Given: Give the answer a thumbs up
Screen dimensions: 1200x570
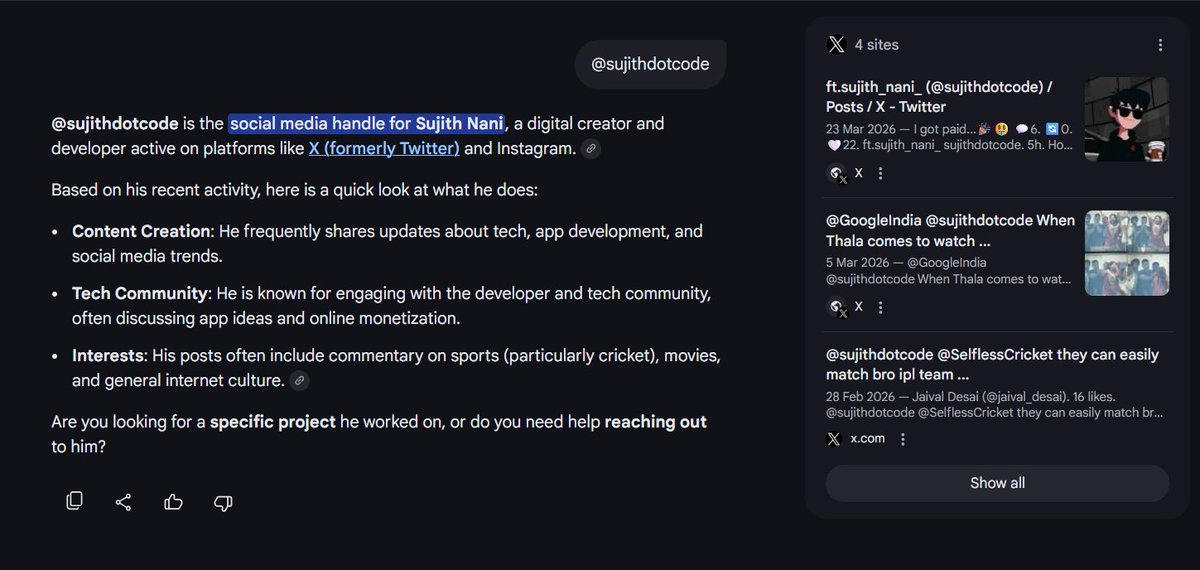Looking at the screenshot, I should (x=173, y=502).
